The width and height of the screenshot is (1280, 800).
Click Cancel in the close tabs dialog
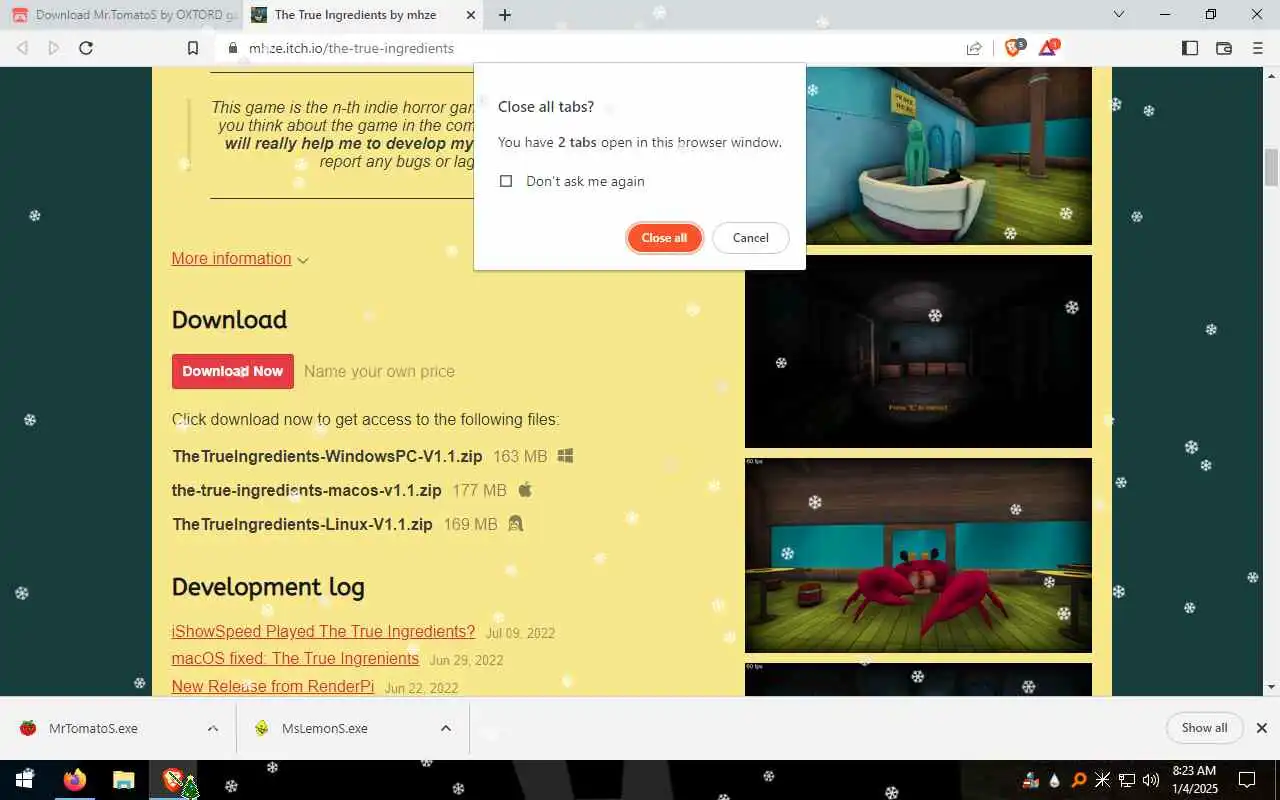tap(751, 238)
